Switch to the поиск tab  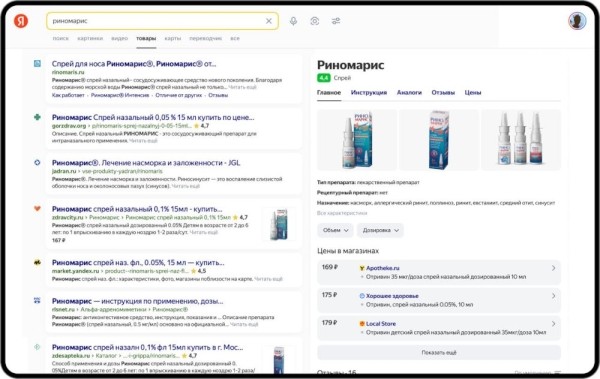(x=60, y=38)
